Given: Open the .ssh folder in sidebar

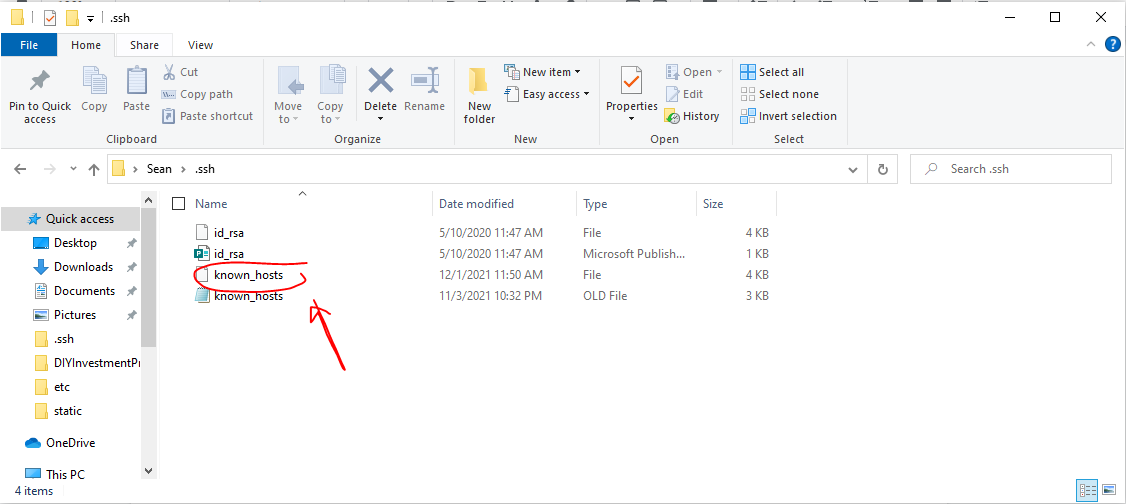Looking at the screenshot, I should coord(64,339).
